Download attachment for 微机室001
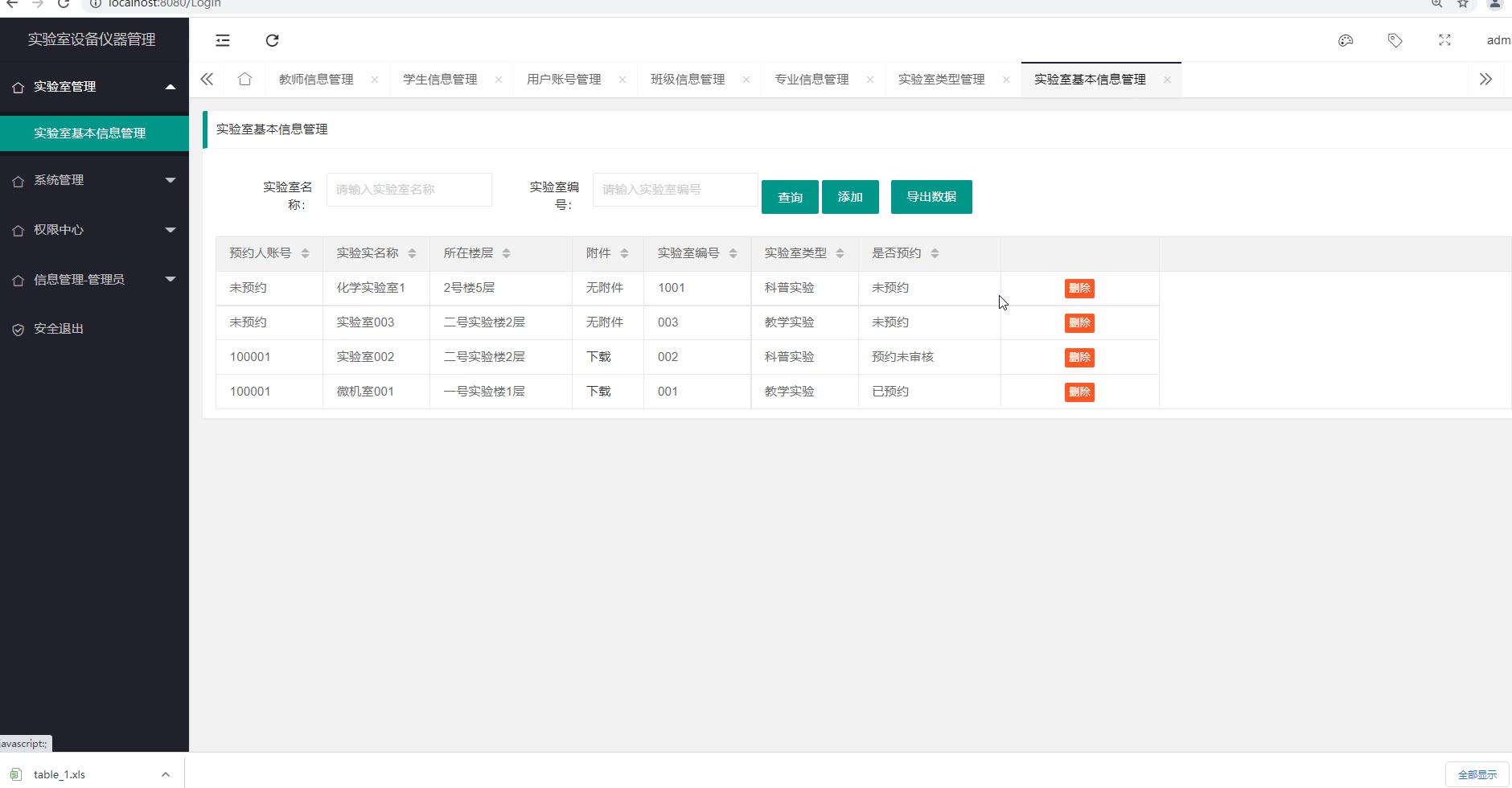 pyautogui.click(x=598, y=392)
